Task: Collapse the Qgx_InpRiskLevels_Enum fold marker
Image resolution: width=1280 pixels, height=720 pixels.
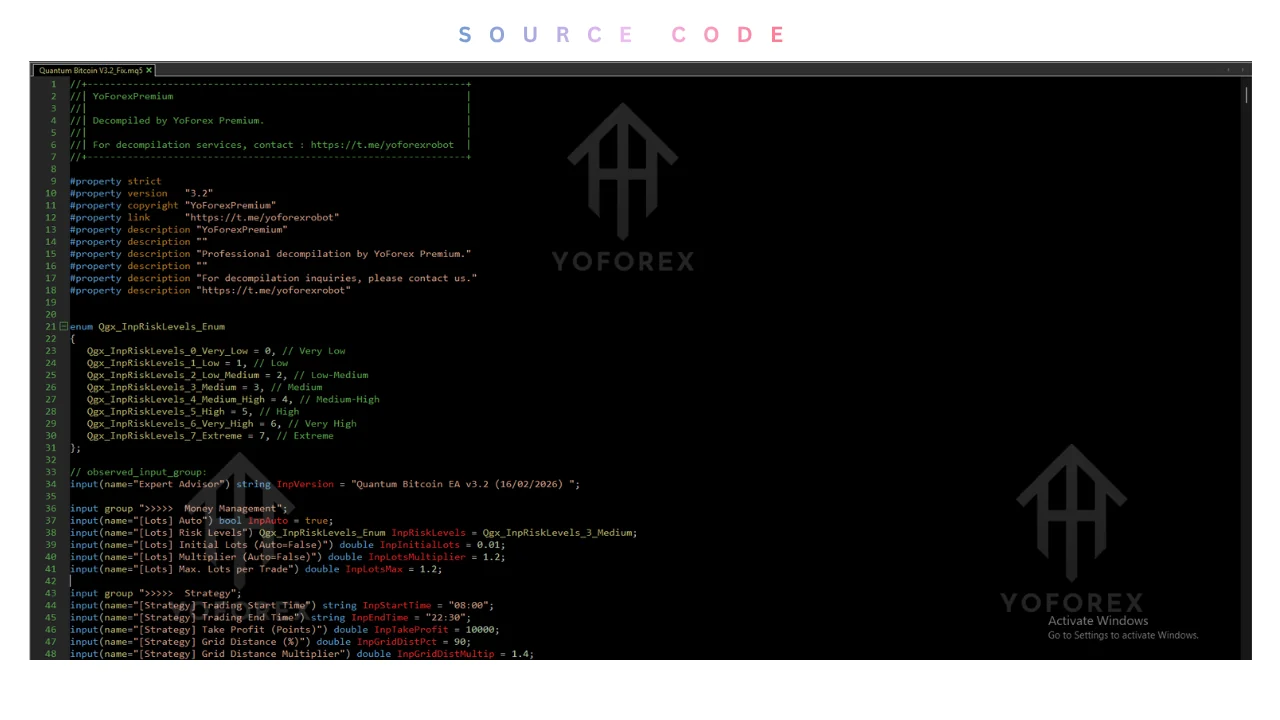Action: pyautogui.click(x=64, y=327)
